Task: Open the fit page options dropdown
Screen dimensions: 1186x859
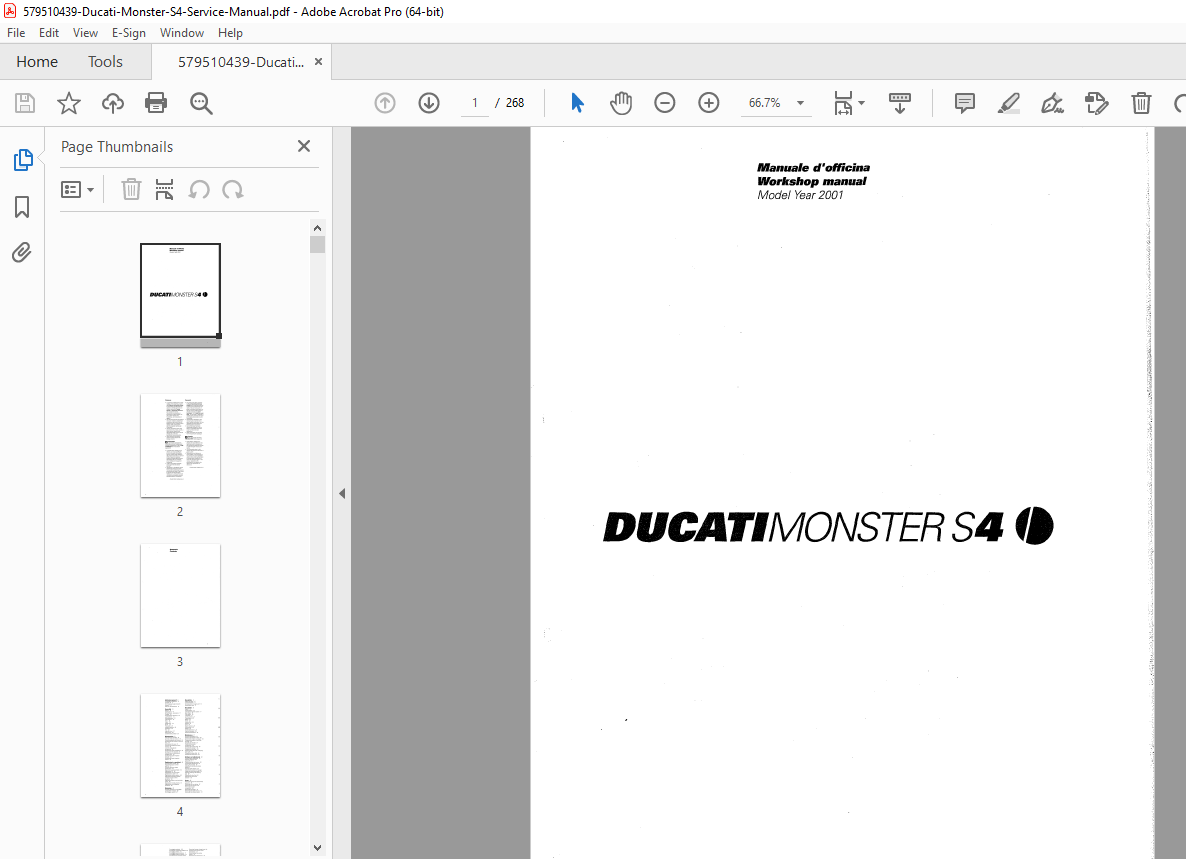Action: pyautogui.click(x=849, y=103)
